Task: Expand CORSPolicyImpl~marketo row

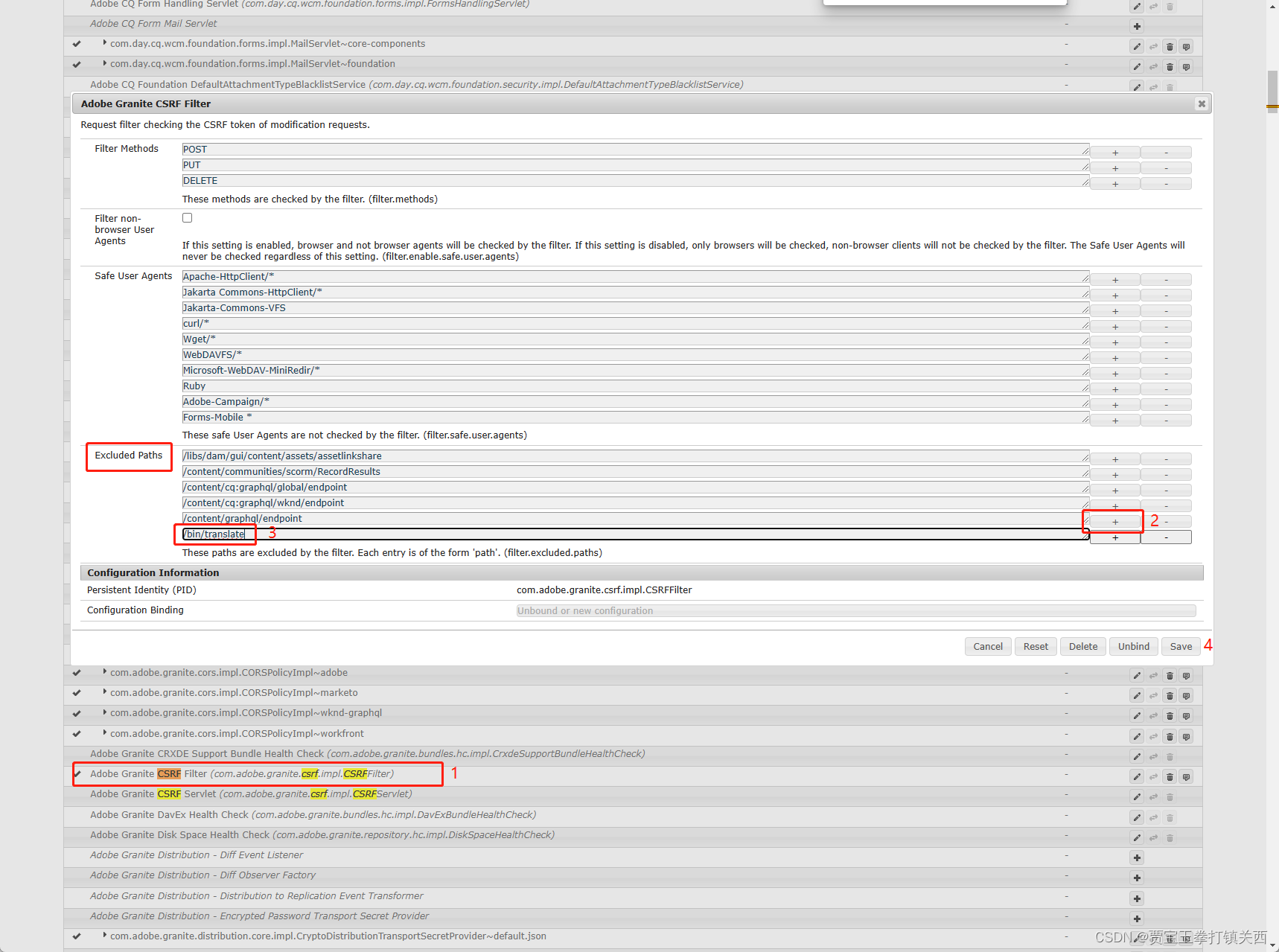Action: click(x=105, y=692)
